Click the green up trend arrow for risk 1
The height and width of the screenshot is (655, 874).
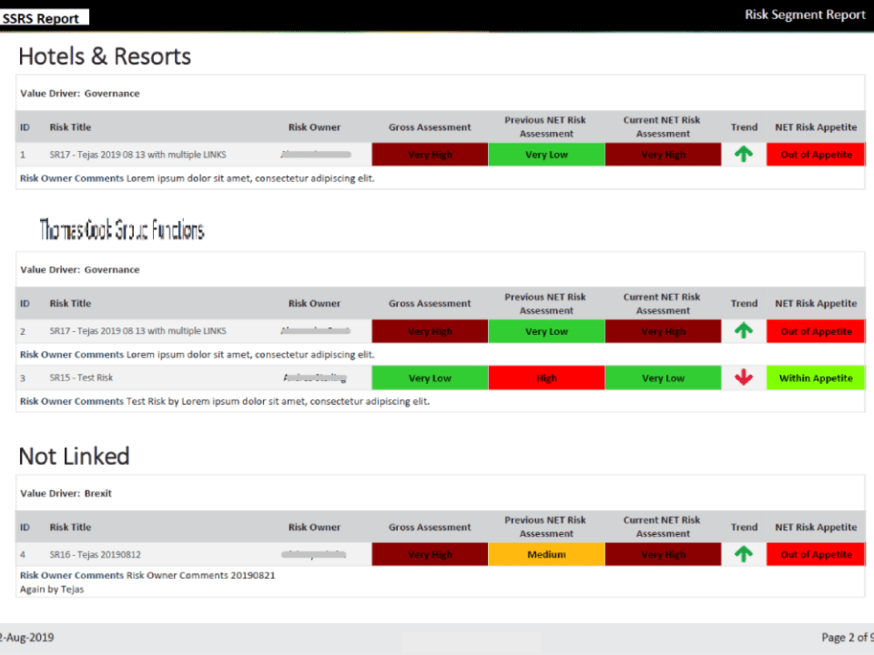tap(743, 155)
